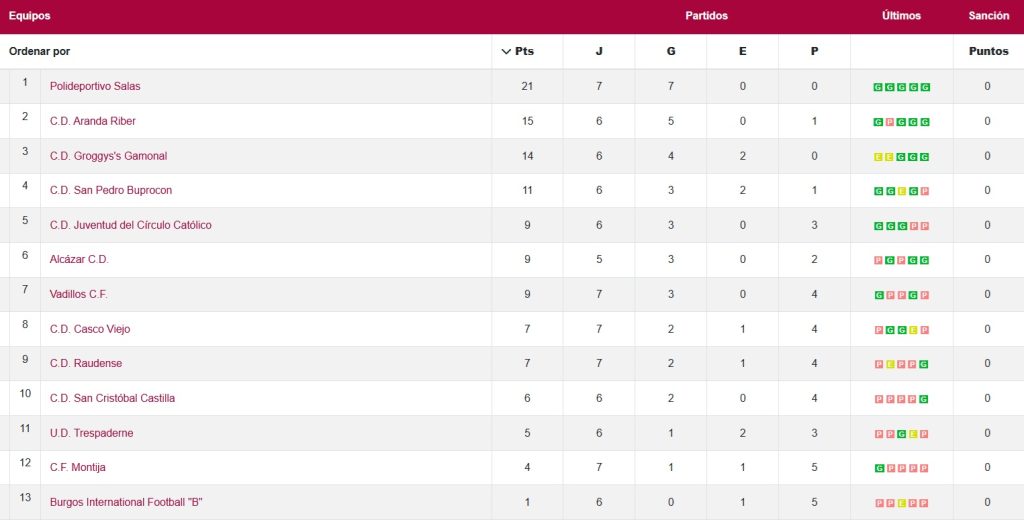Sort by the E column header

(742, 52)
